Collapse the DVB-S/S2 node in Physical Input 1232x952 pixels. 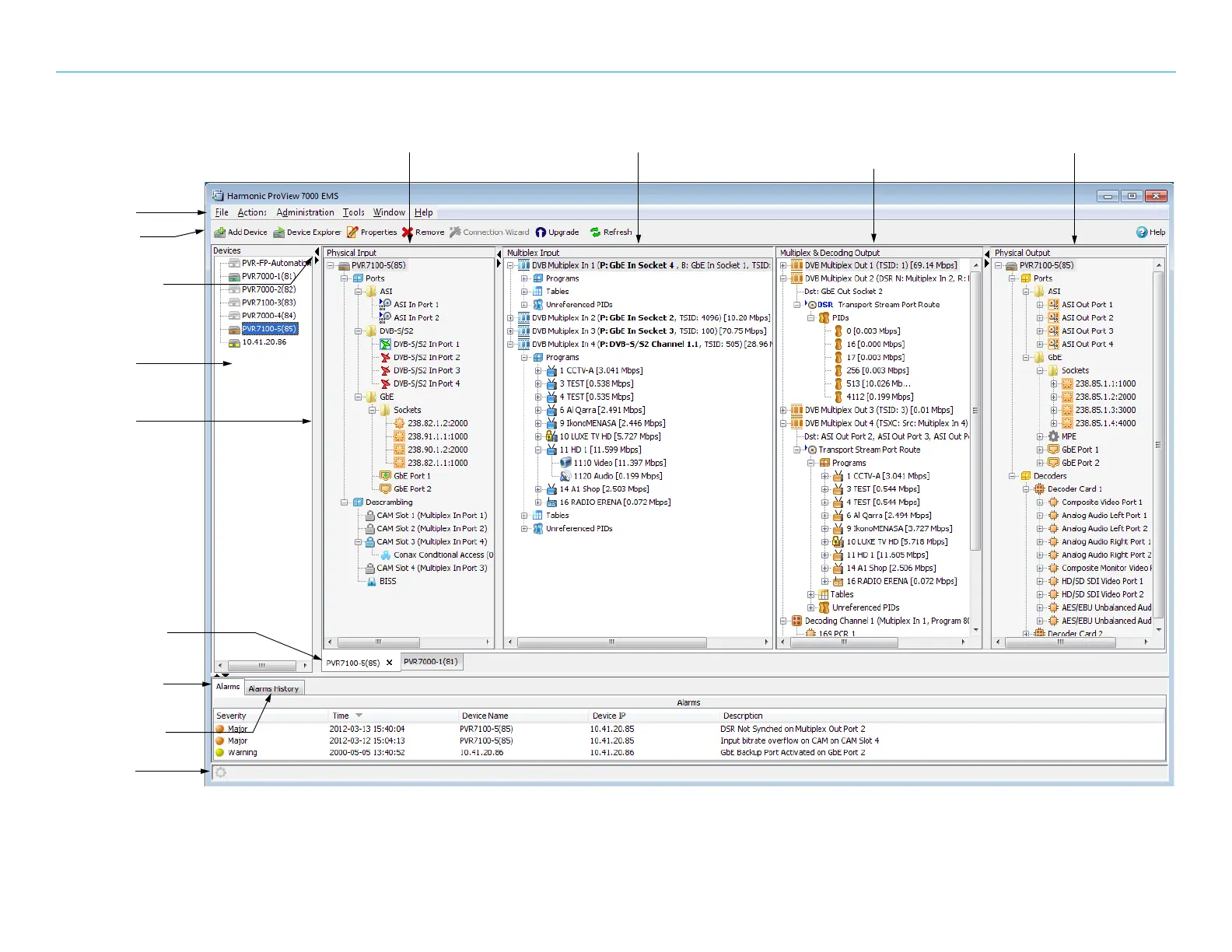coord(359,331)
